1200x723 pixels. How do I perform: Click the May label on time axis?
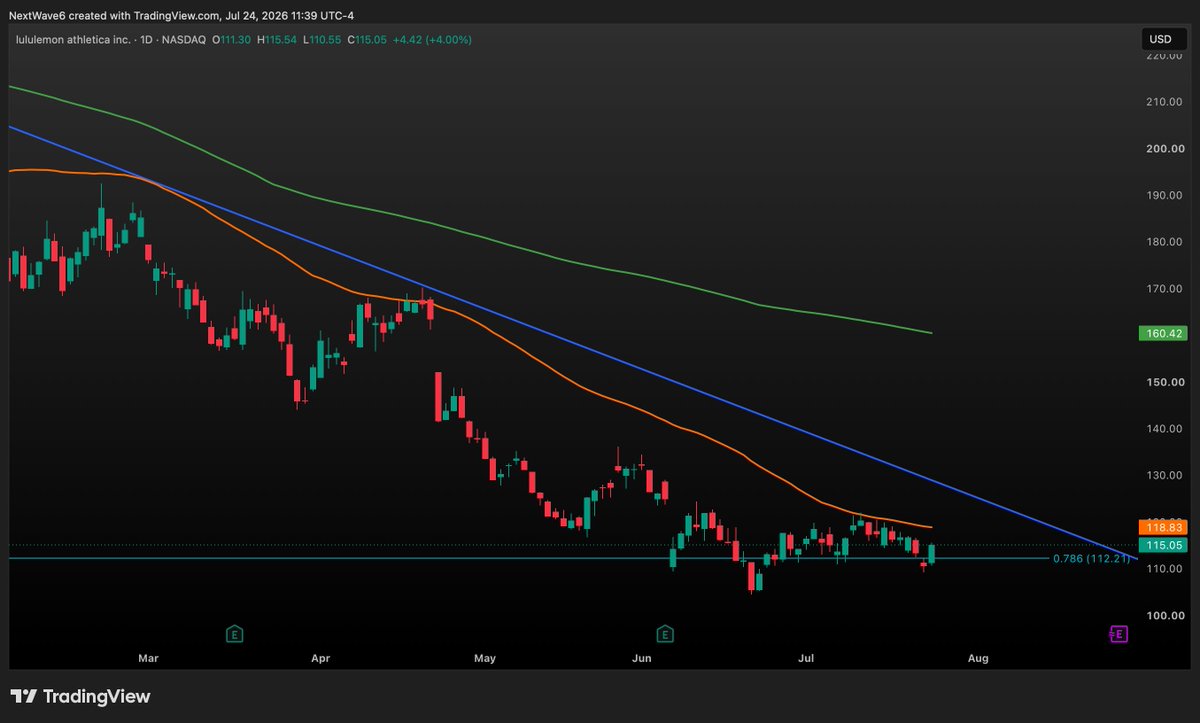pos(485,658)
